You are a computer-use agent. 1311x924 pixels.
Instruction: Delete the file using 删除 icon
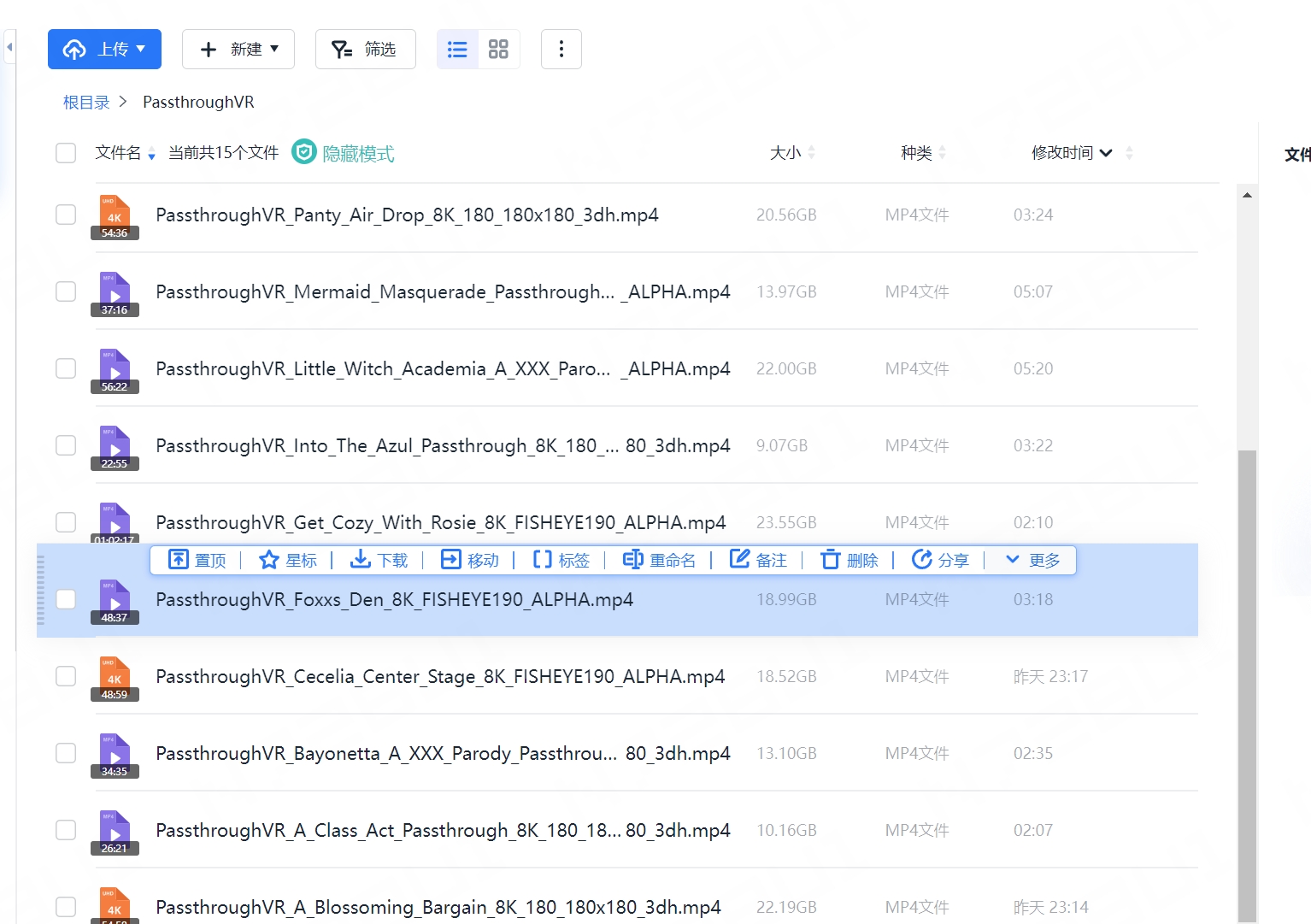pyautogui.click(x=830, y=560)
